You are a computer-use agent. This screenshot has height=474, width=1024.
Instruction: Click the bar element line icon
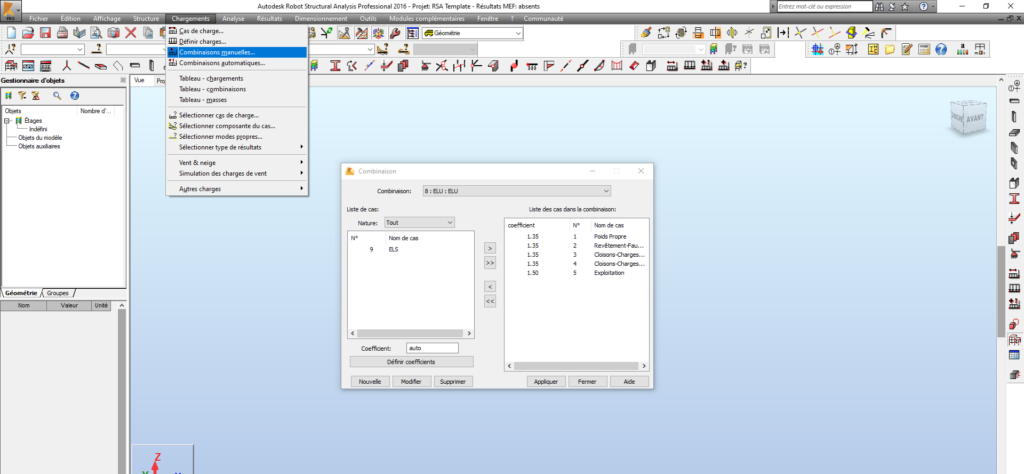tap(84, 65)
